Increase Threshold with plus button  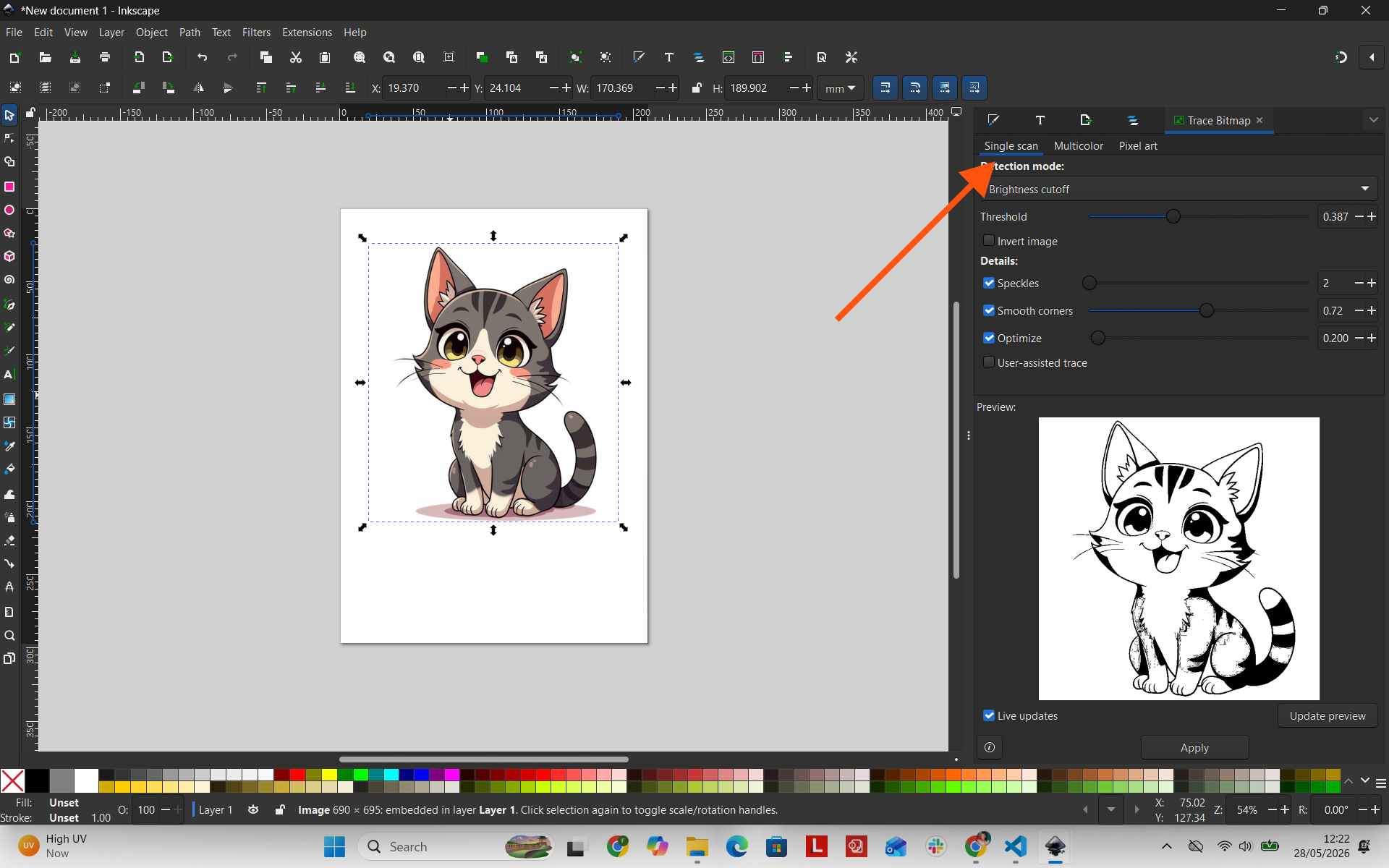(x=1372, y=216)
